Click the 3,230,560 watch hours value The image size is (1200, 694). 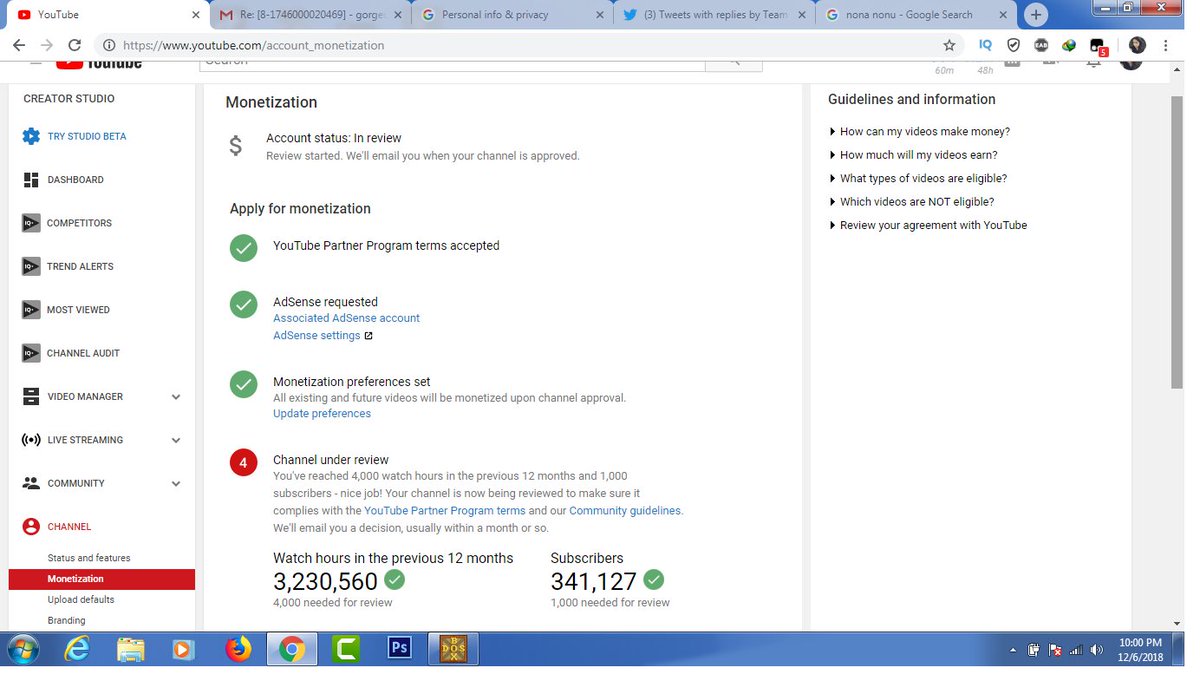pos(325,582)
